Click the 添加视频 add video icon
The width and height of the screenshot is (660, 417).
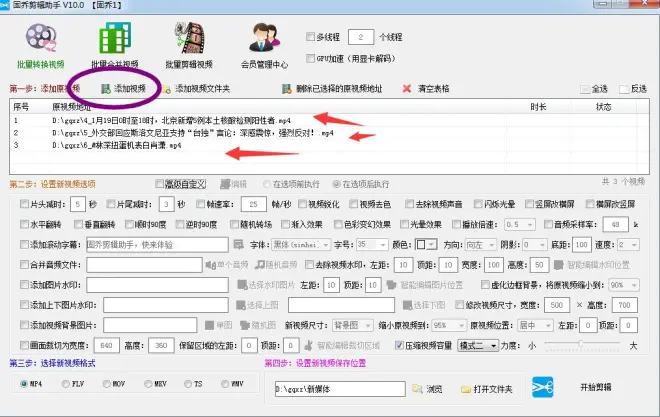point(105,89)
